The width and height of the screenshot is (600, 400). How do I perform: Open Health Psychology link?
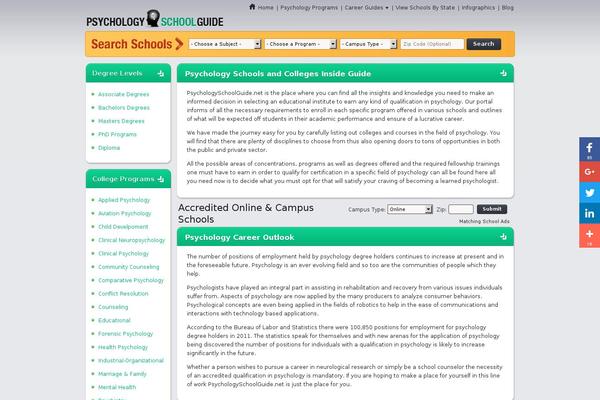pos(123,347)
